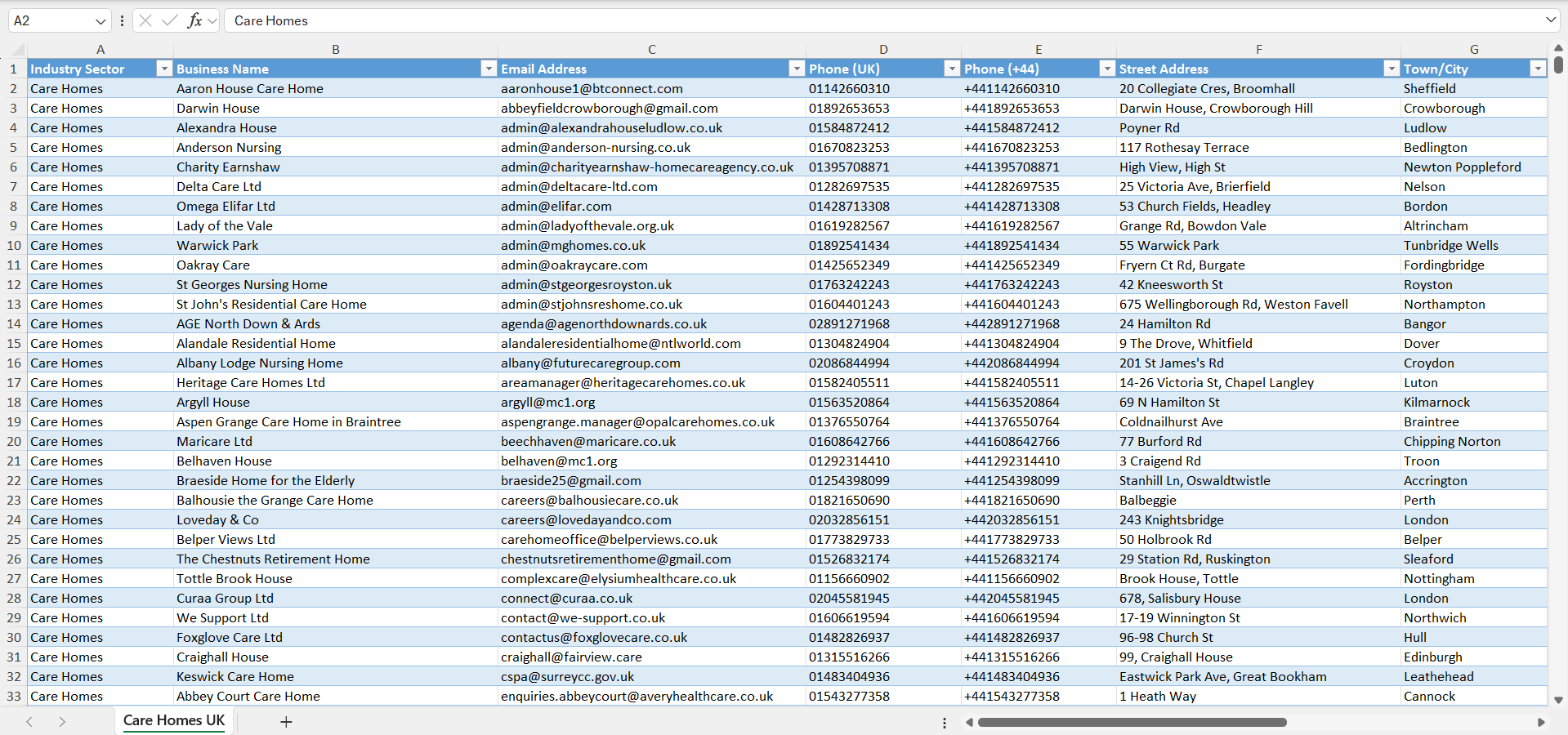Select email beechhaven@maricare.co.uk

pos(652,442)
